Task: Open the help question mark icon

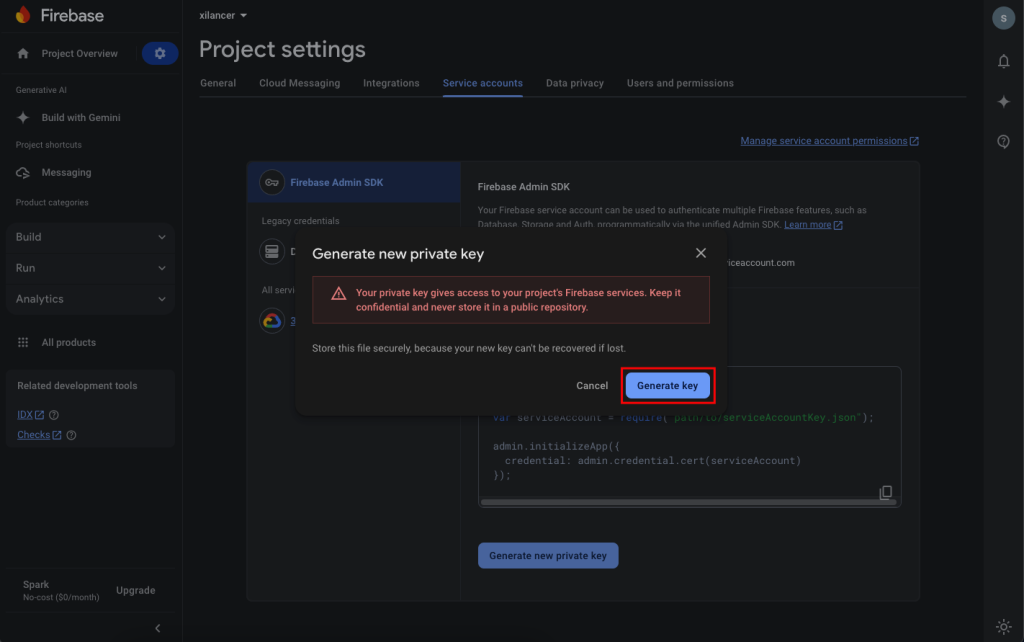Action: [1004, 142]
